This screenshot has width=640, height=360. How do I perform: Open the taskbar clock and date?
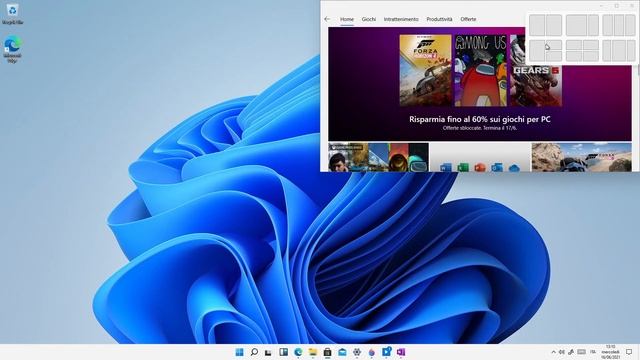coord(611,352)
